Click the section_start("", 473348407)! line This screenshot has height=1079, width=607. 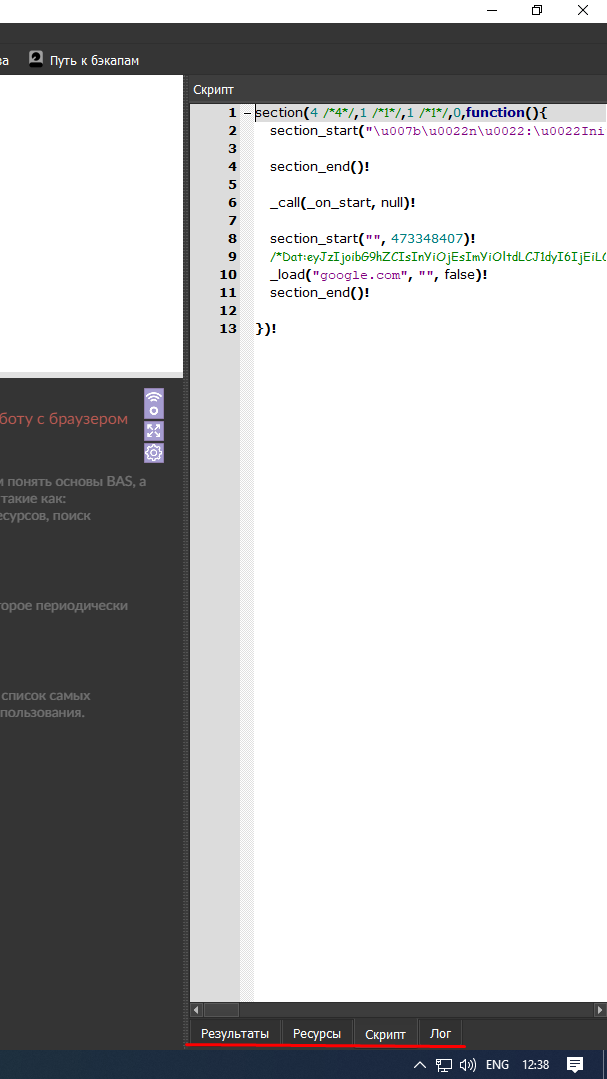tap(372, 239)
